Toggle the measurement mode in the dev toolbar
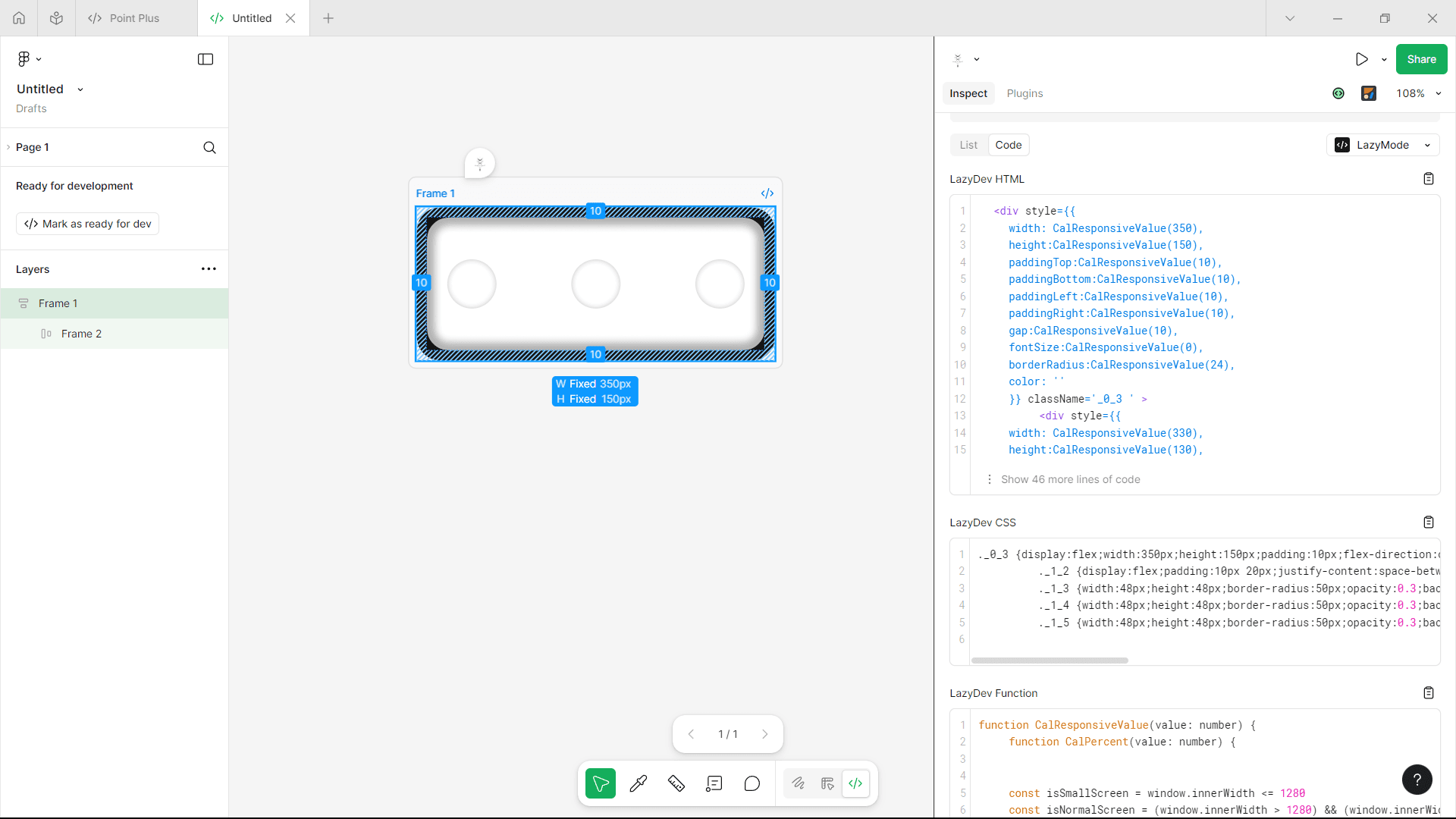This screenshot has width=1456, height=819. (828, 783)
